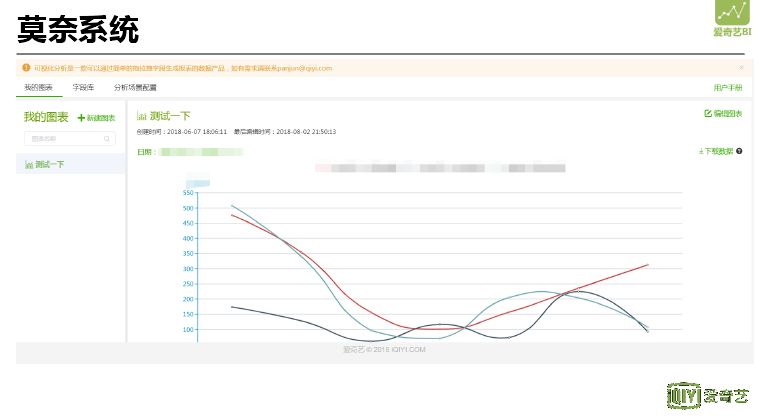
Task: Click the blurred date range field after 日期
Action: [201, 152]
